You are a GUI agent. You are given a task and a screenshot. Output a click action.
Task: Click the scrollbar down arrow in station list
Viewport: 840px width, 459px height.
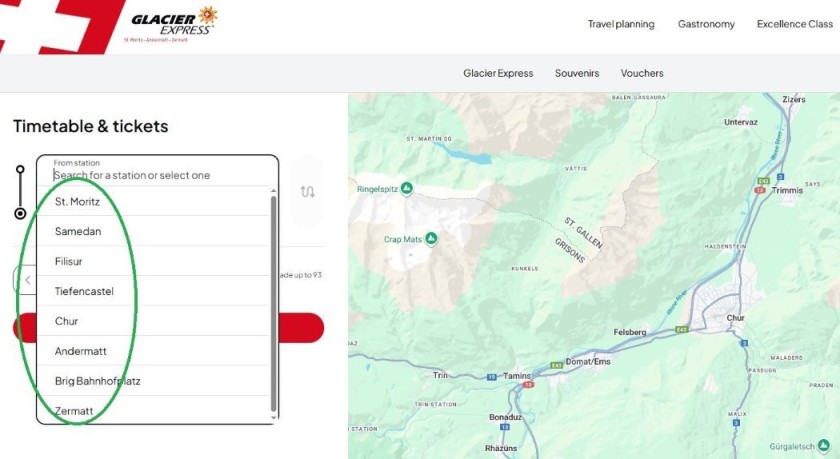[274, 418]
